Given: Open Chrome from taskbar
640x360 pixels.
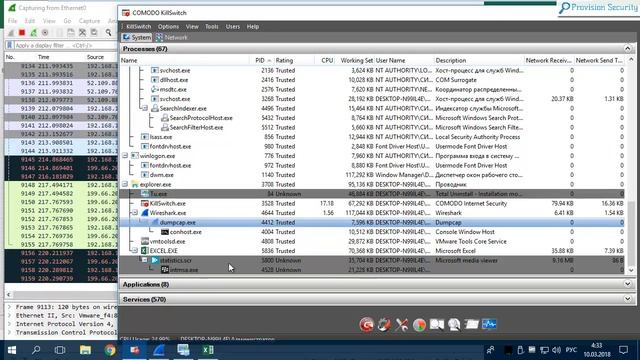Looking at the screenshot, I should [110, 350].
